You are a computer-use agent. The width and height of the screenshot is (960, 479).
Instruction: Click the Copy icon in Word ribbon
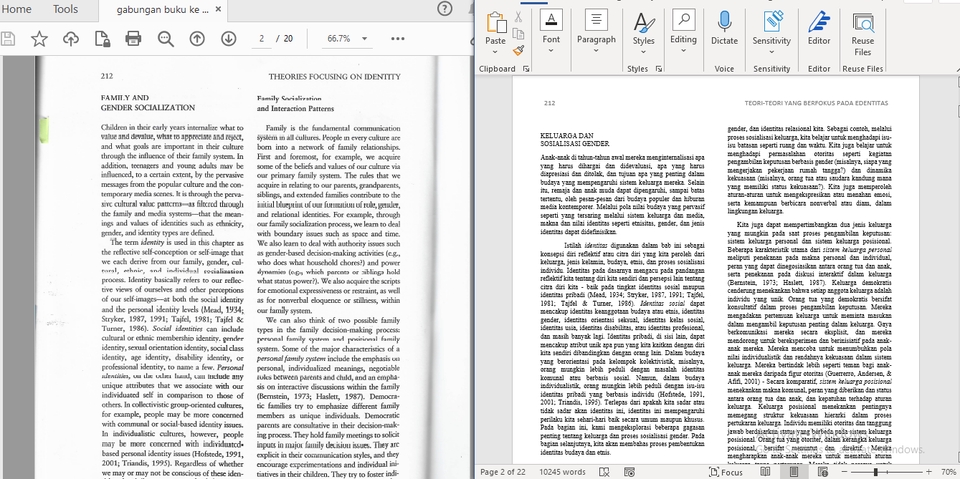[519, 34]
